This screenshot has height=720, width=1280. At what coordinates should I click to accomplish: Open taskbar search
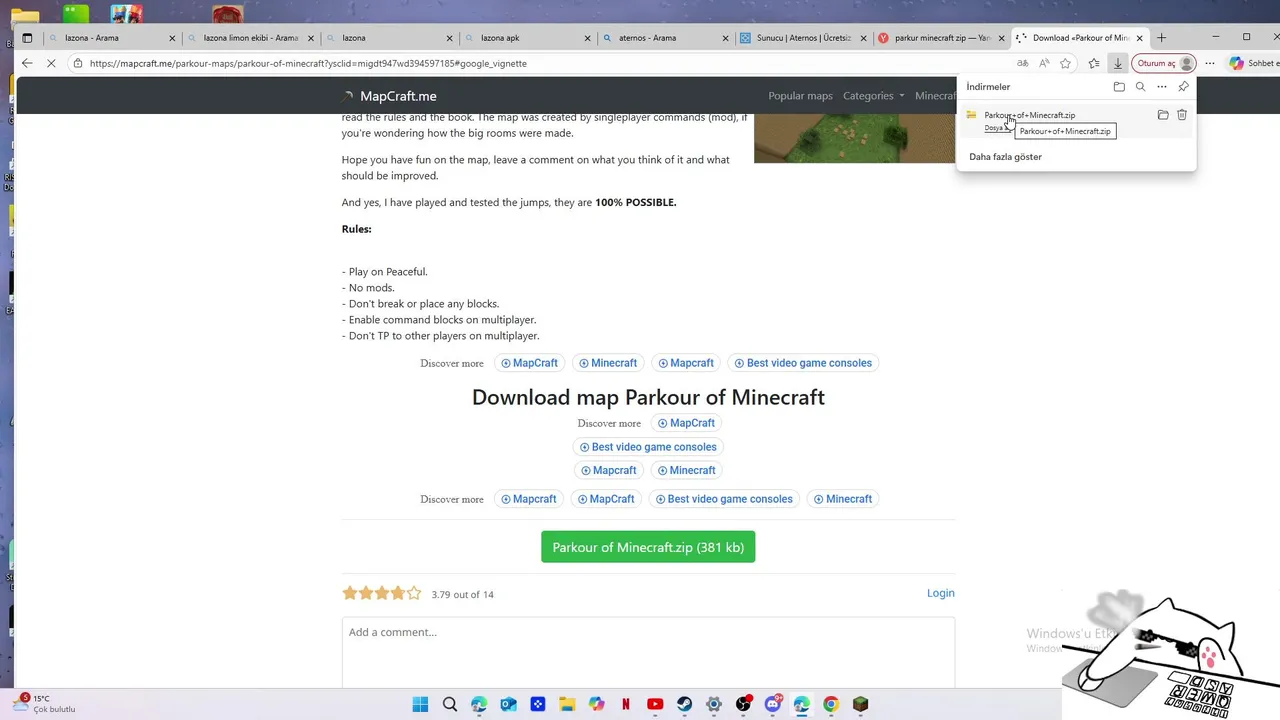pos(450,704)
